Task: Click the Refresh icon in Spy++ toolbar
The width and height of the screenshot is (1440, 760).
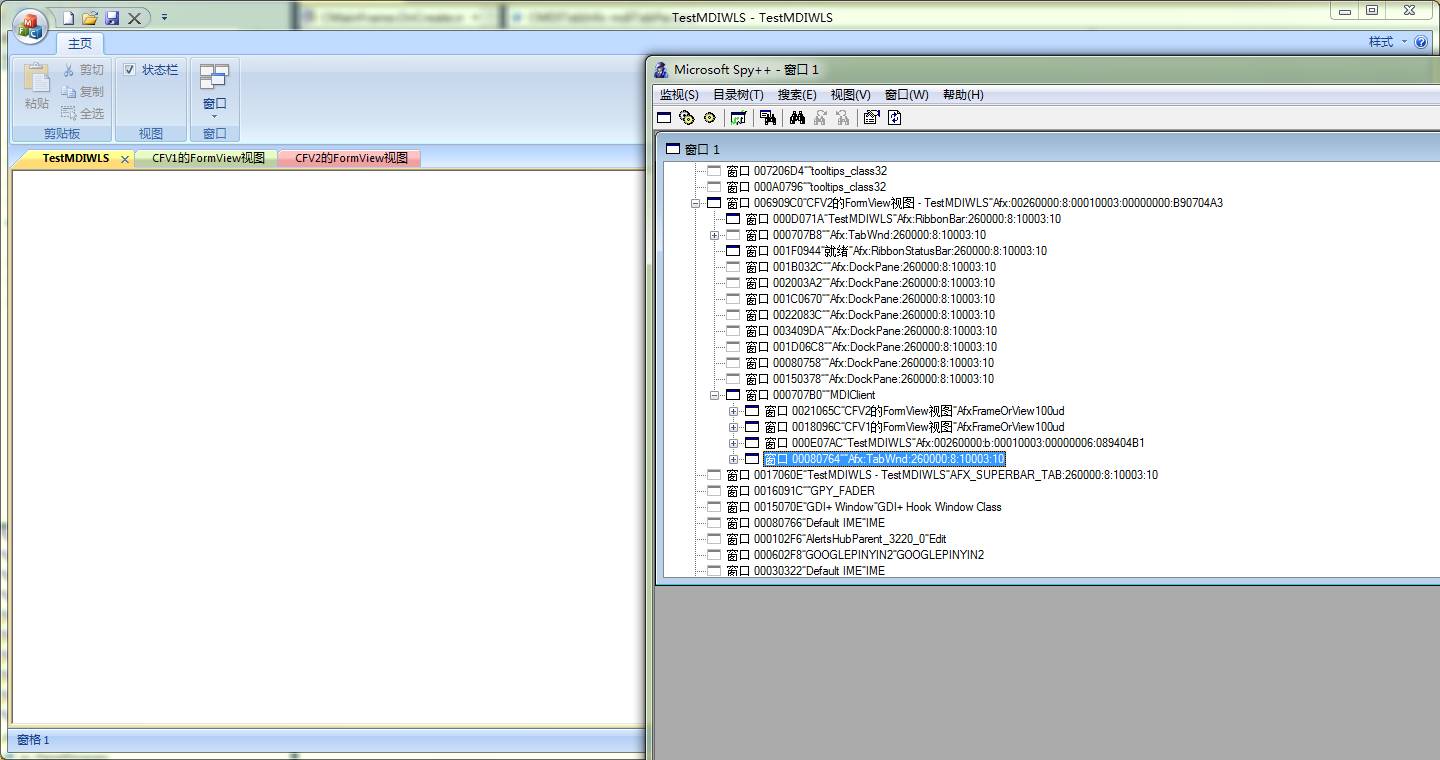Action: 894,118
